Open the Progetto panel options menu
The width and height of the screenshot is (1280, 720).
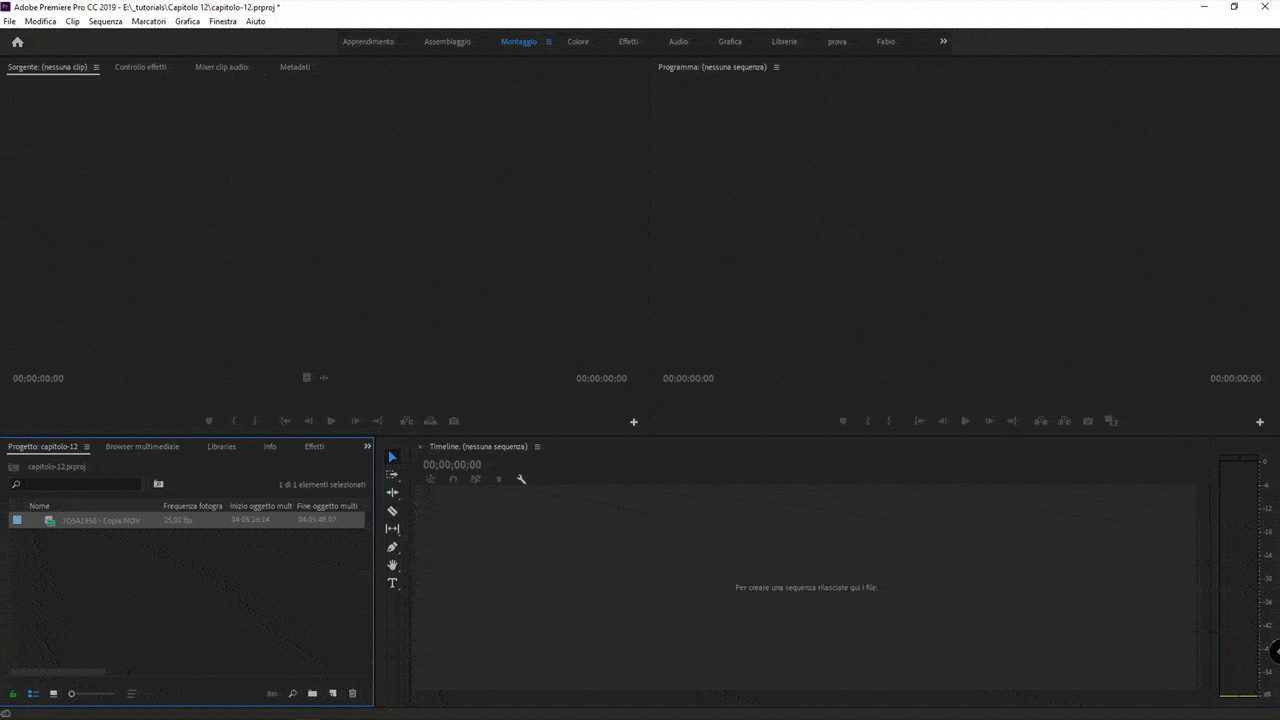pyautogui.click(x=87, y=446)
